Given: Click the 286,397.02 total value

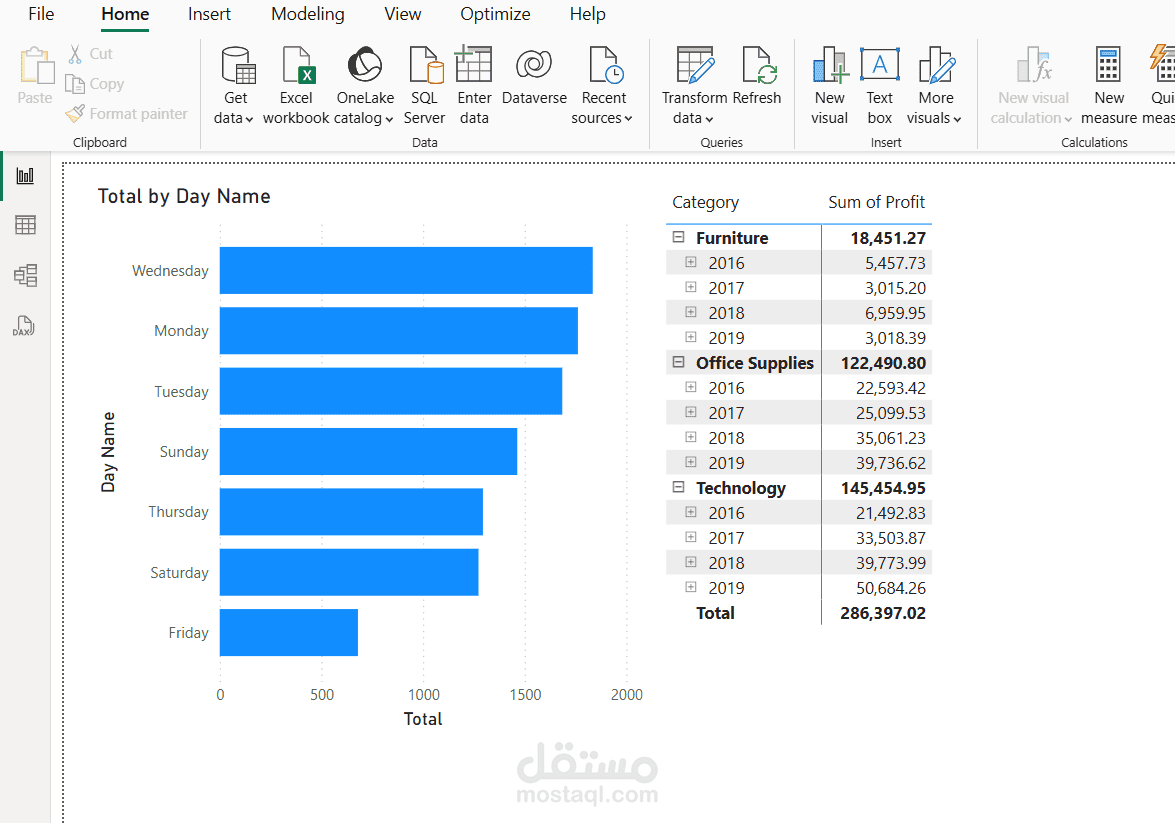Looking at the screenshot, I should click(883, 613).
